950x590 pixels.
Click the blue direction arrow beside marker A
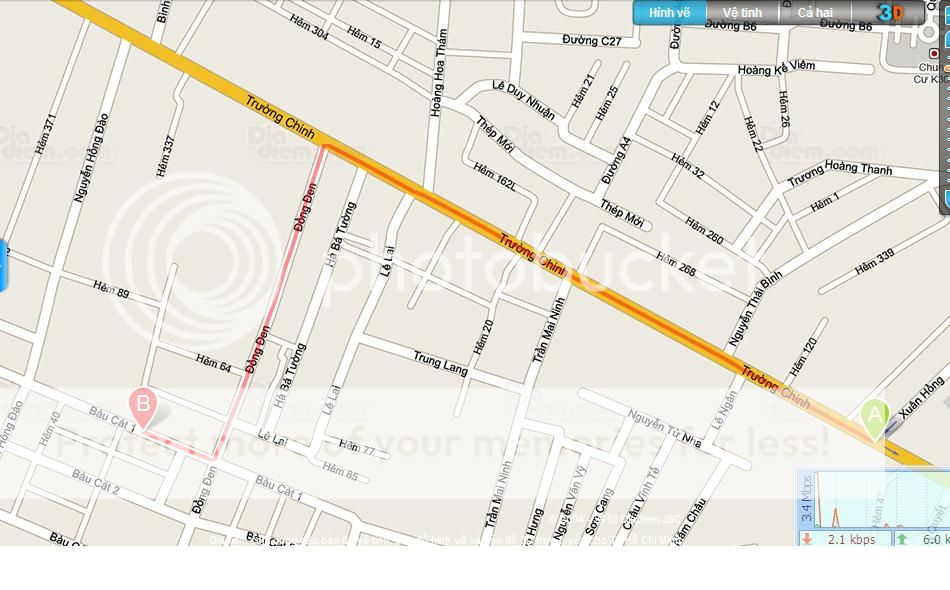click(x=892, y=429)
